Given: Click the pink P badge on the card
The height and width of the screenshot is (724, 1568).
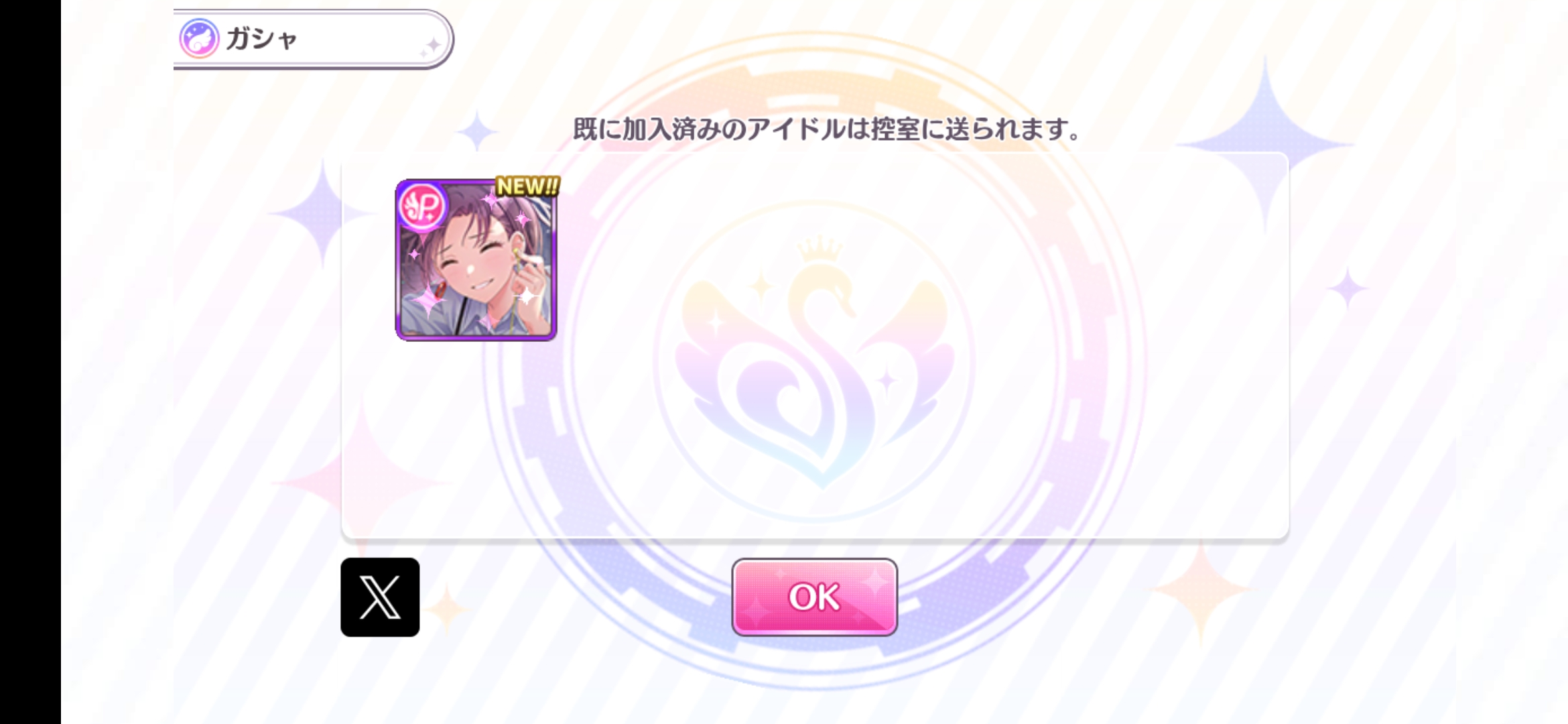Looking at the screenshot, I should (422, 206).
